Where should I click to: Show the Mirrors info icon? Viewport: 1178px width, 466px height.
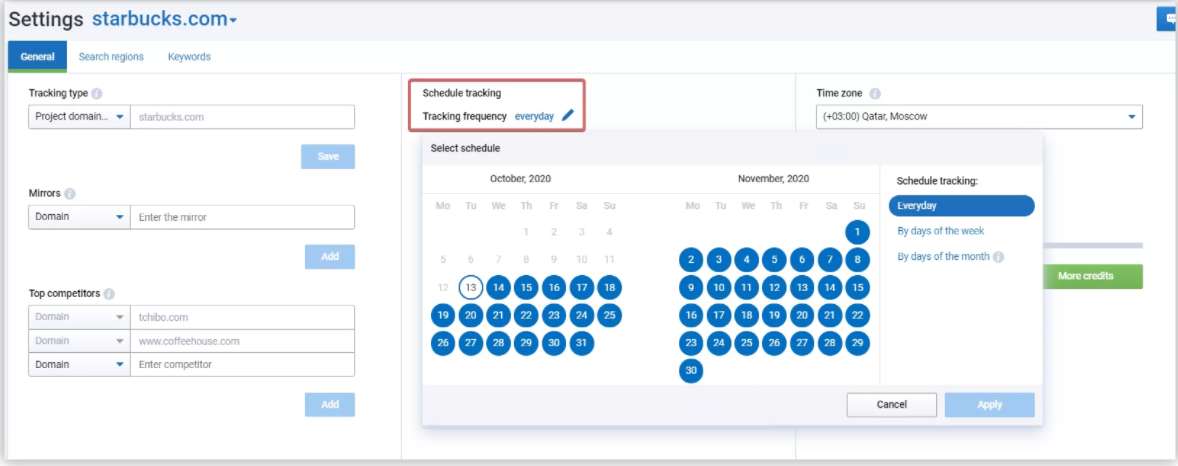(x=70, y=194)
